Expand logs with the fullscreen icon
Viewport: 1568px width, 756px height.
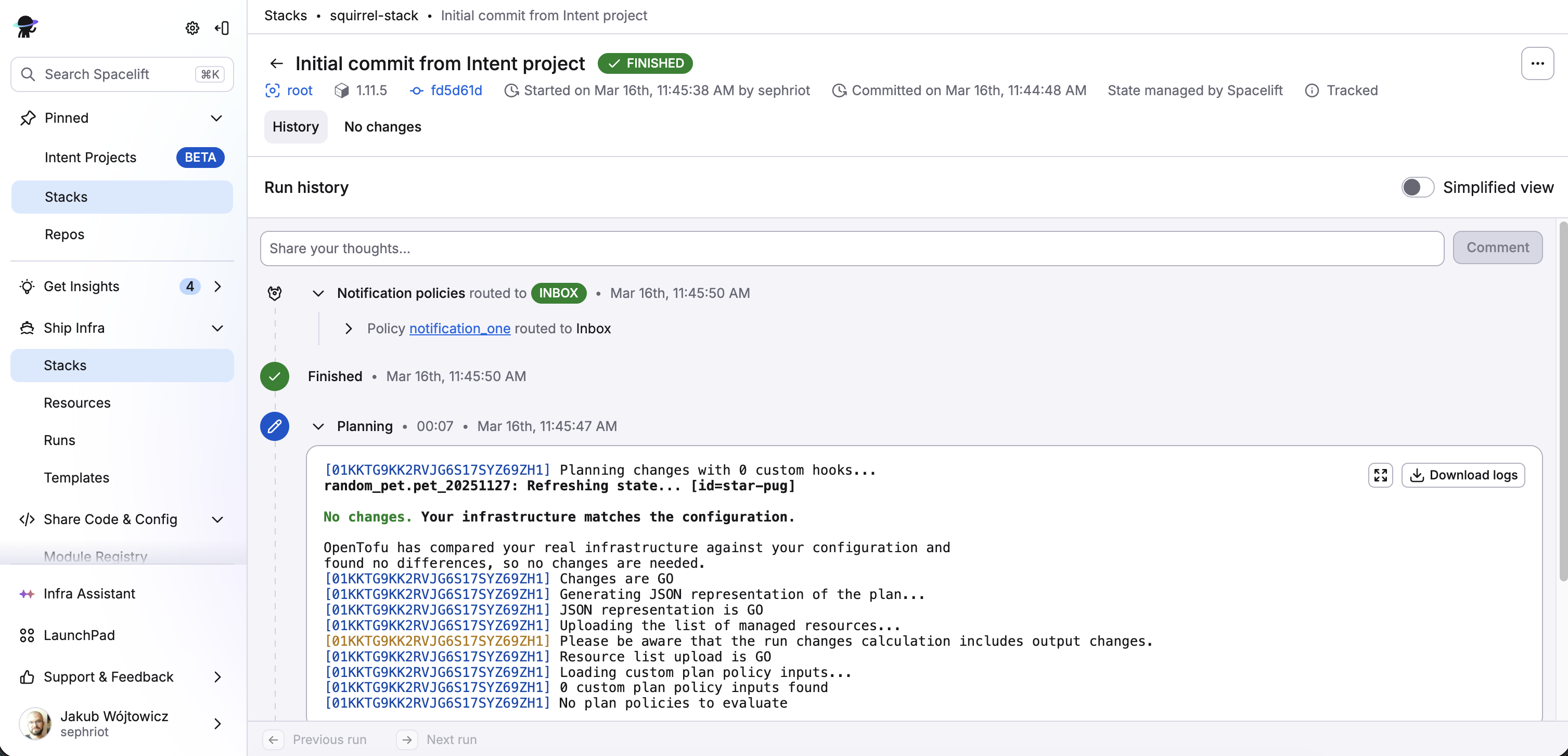click(x=1380, y=475)
